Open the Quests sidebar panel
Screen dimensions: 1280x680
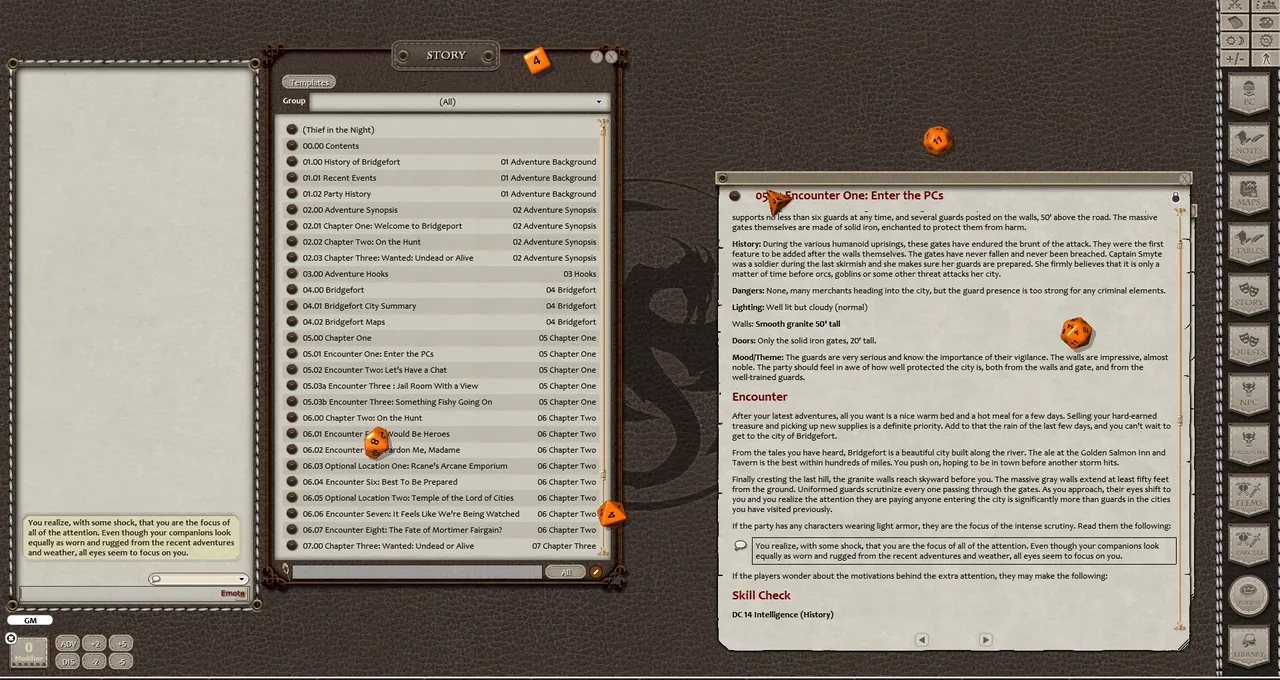pos(1248,344)
